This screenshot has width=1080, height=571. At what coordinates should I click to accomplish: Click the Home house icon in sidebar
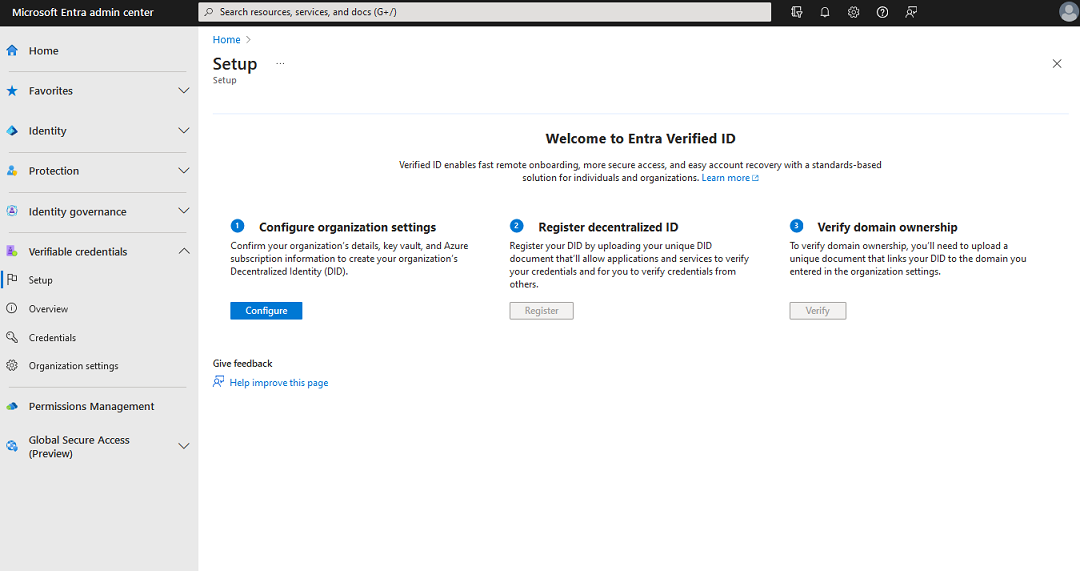pos(12,50)
